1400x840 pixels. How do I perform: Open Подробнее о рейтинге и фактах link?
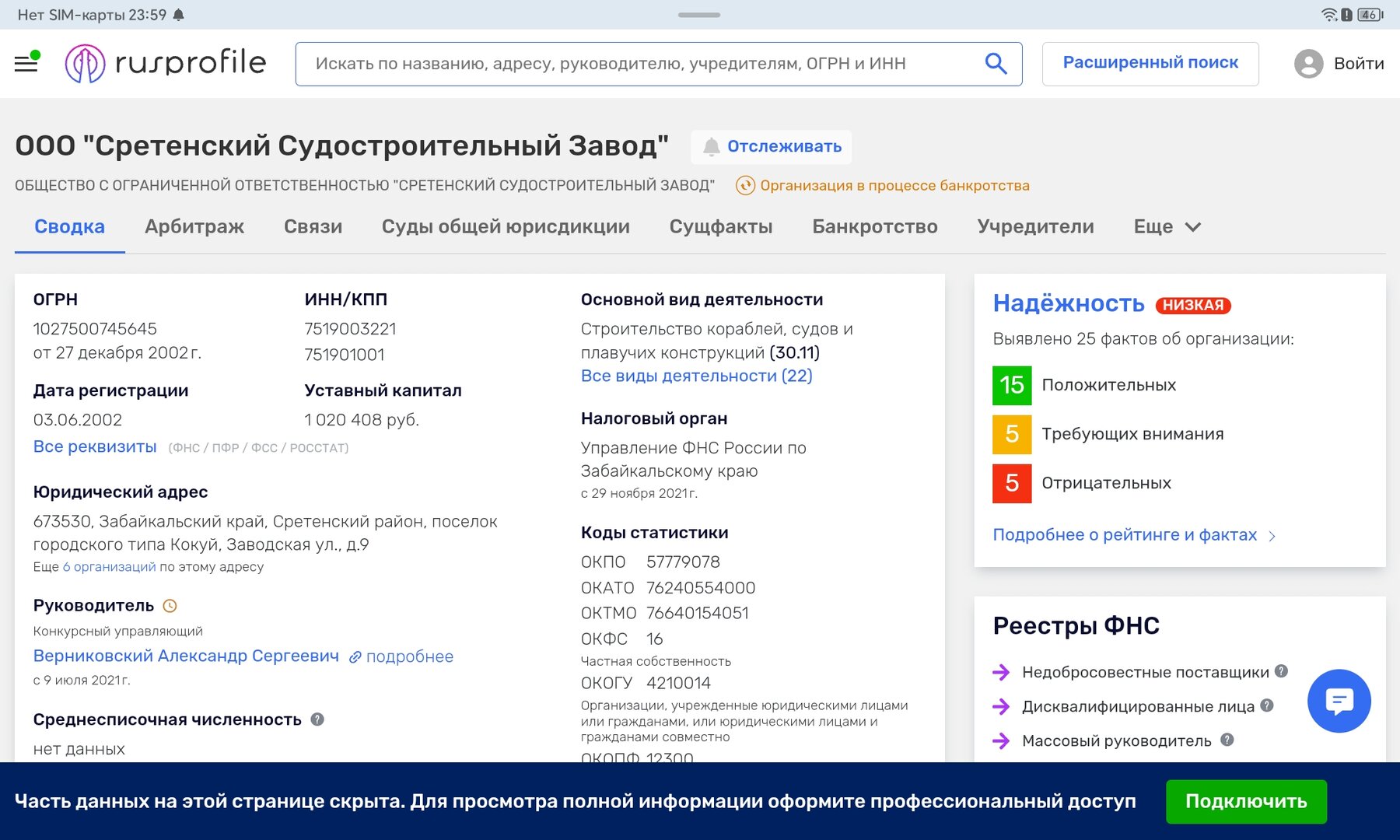click(x=1125, y=534)
